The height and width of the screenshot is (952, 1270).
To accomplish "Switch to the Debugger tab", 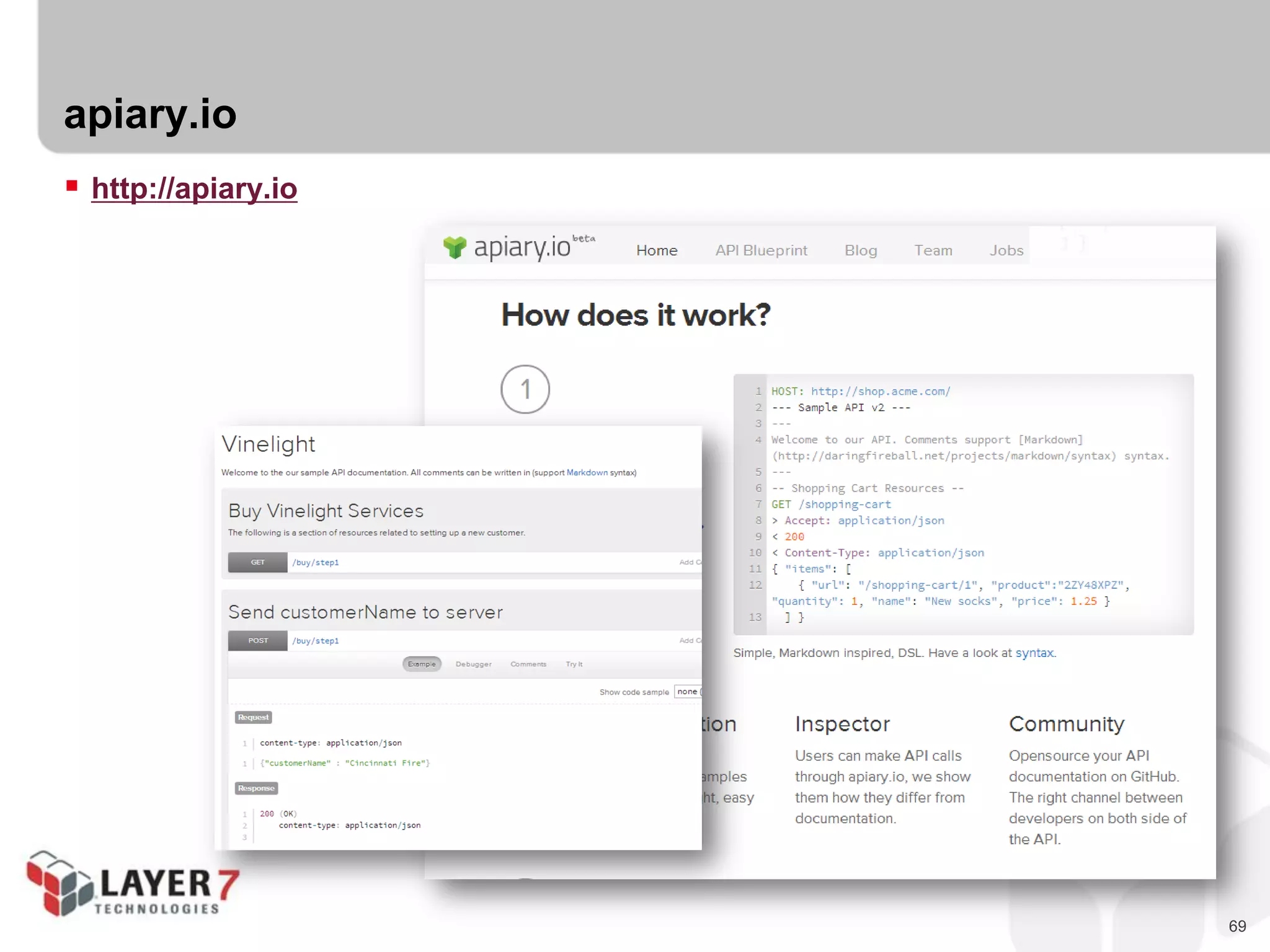I will (x=473, y=664).
